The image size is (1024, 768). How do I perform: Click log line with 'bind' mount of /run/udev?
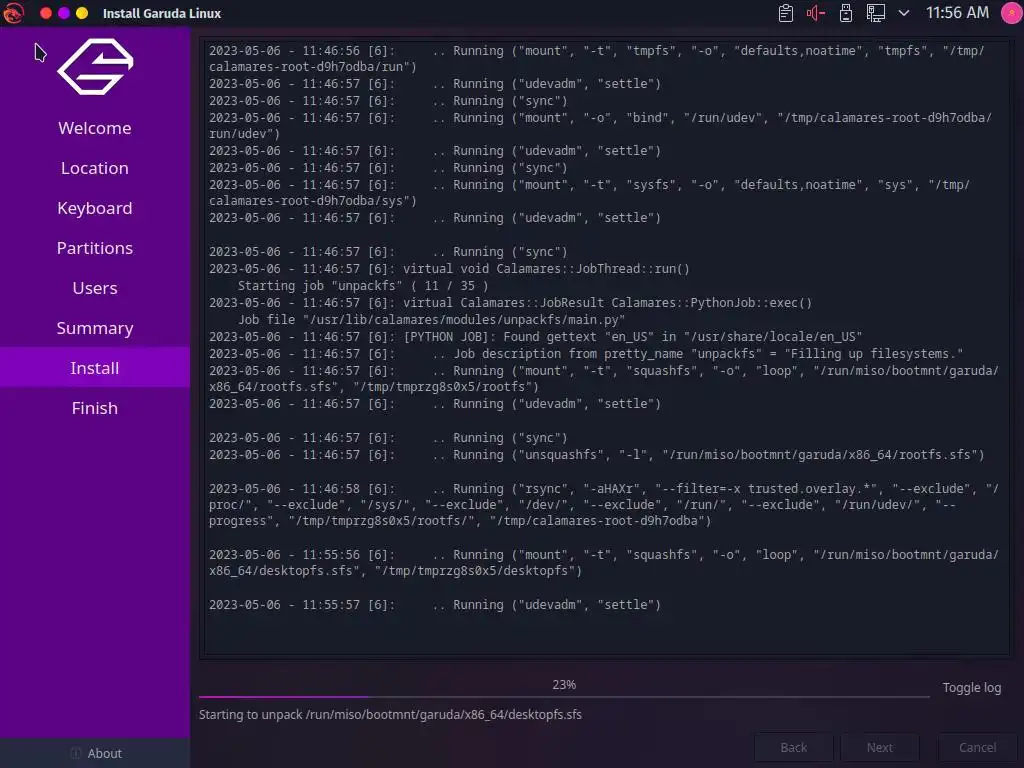pos(601,125)
